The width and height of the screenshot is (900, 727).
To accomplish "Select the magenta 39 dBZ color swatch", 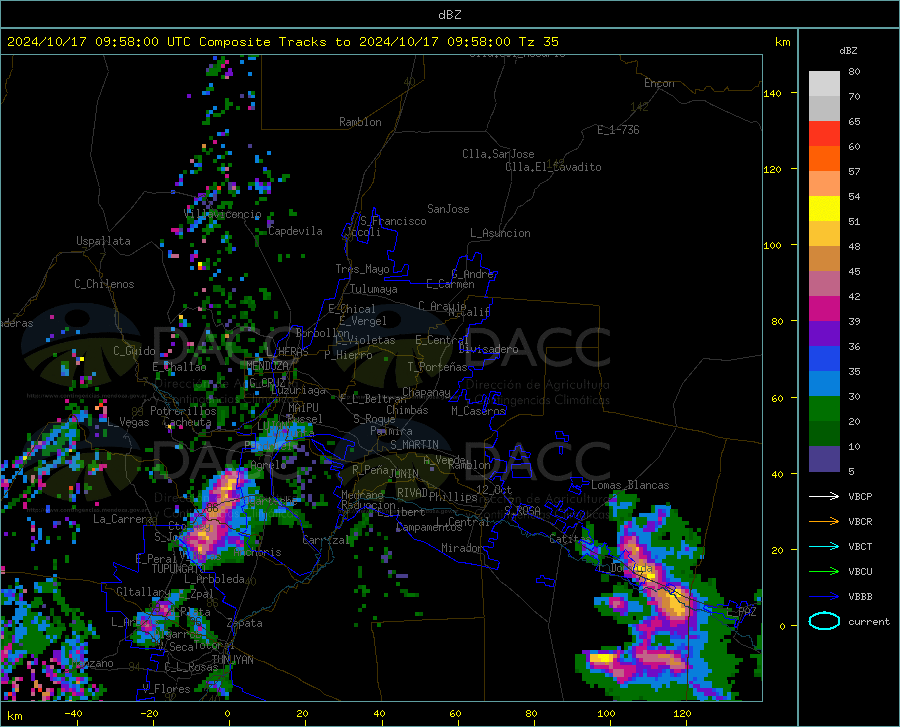I will [824, 309].
